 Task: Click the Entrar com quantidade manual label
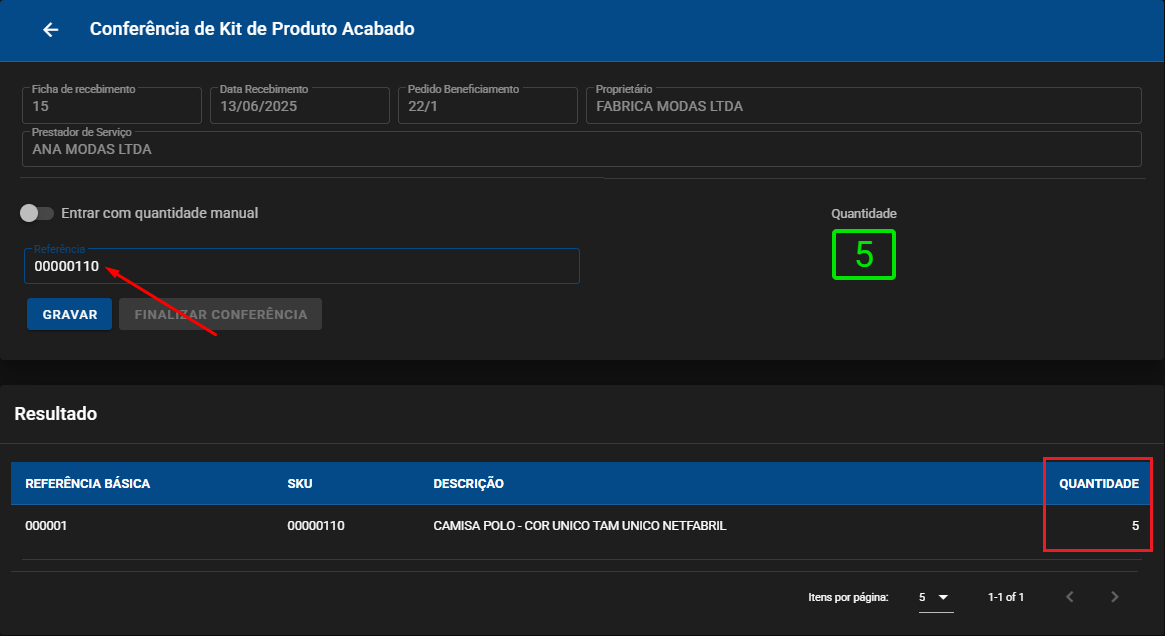click(x=160, y=213)
